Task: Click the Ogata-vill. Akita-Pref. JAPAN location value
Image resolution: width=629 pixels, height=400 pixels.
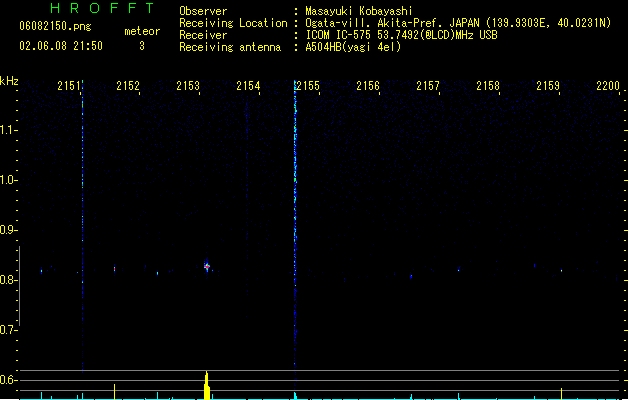Action: [x=458, y=23]
